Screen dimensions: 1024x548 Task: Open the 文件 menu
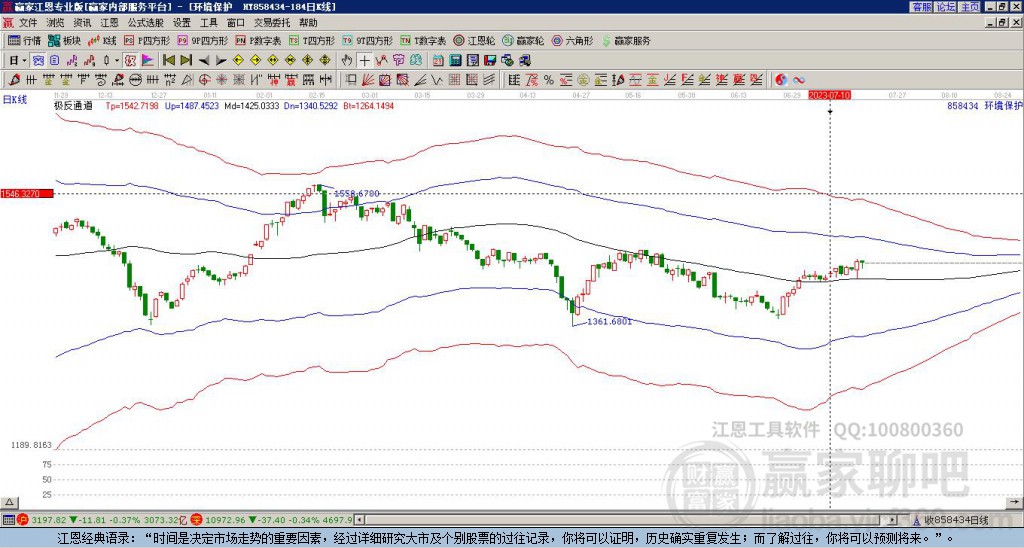[28, 23]
